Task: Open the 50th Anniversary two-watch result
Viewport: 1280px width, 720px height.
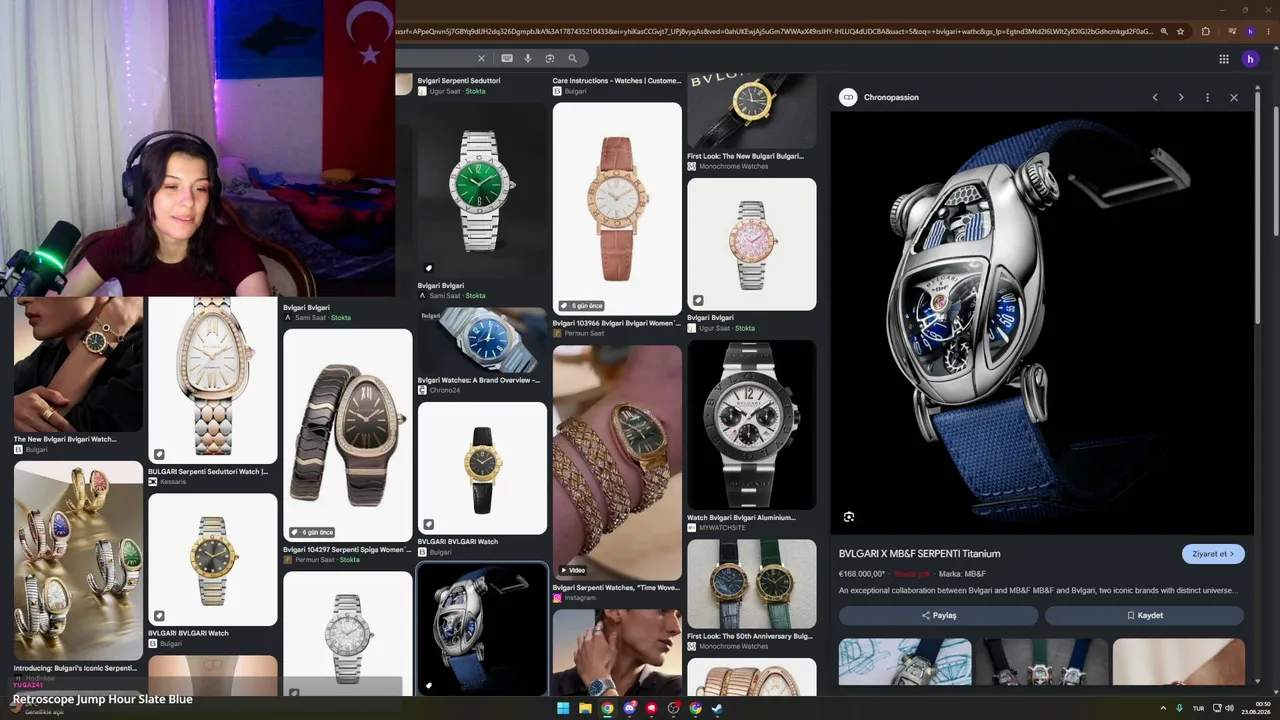Action: (x=751, y=584)
